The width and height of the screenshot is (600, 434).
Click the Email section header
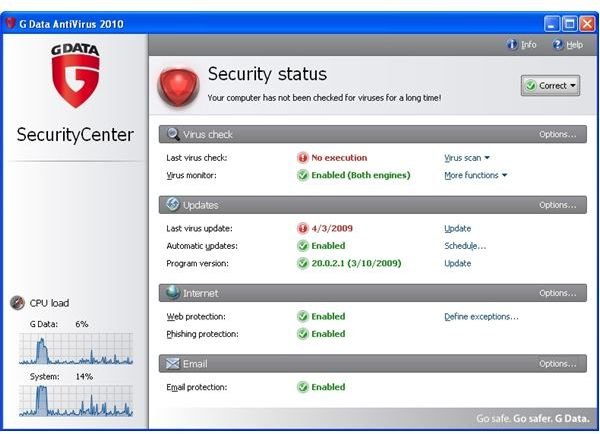pos(373,364)
